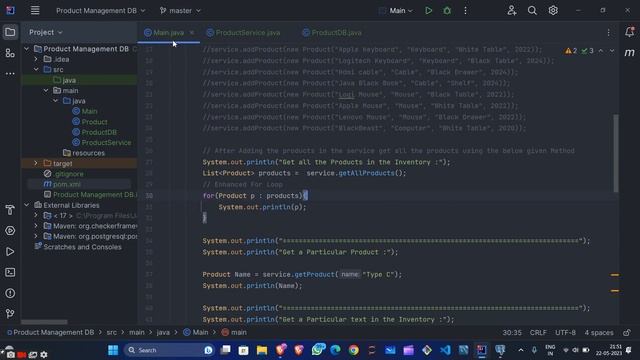This screenshot has height=360, width=640.
Task: Expand the target folder
Action: [x=36, y=163]
